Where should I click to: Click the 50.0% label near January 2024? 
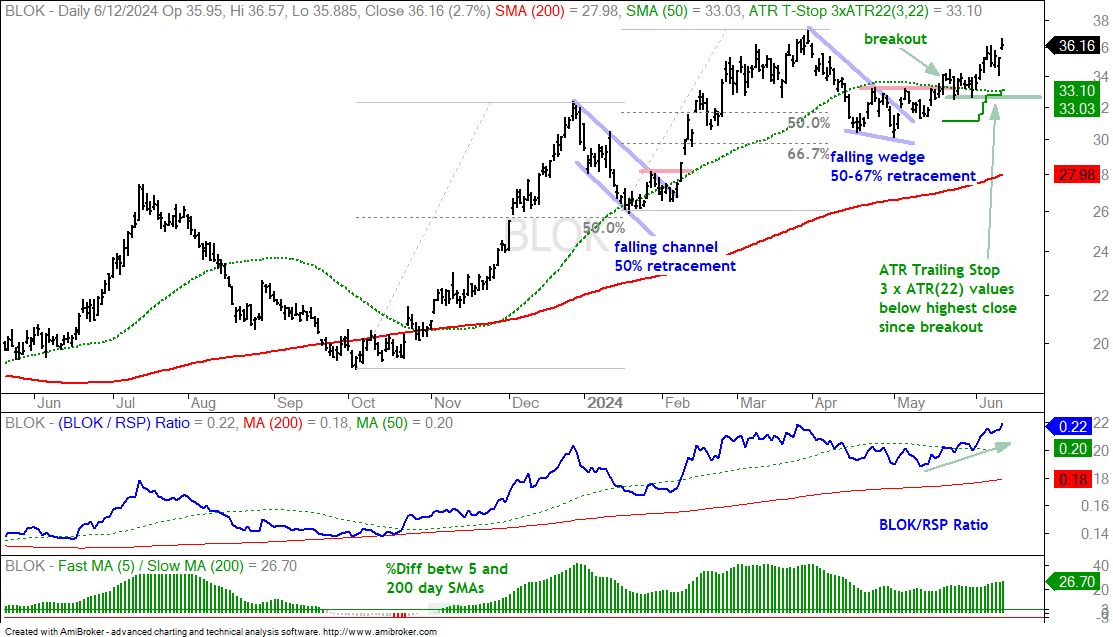coord(604,228)
